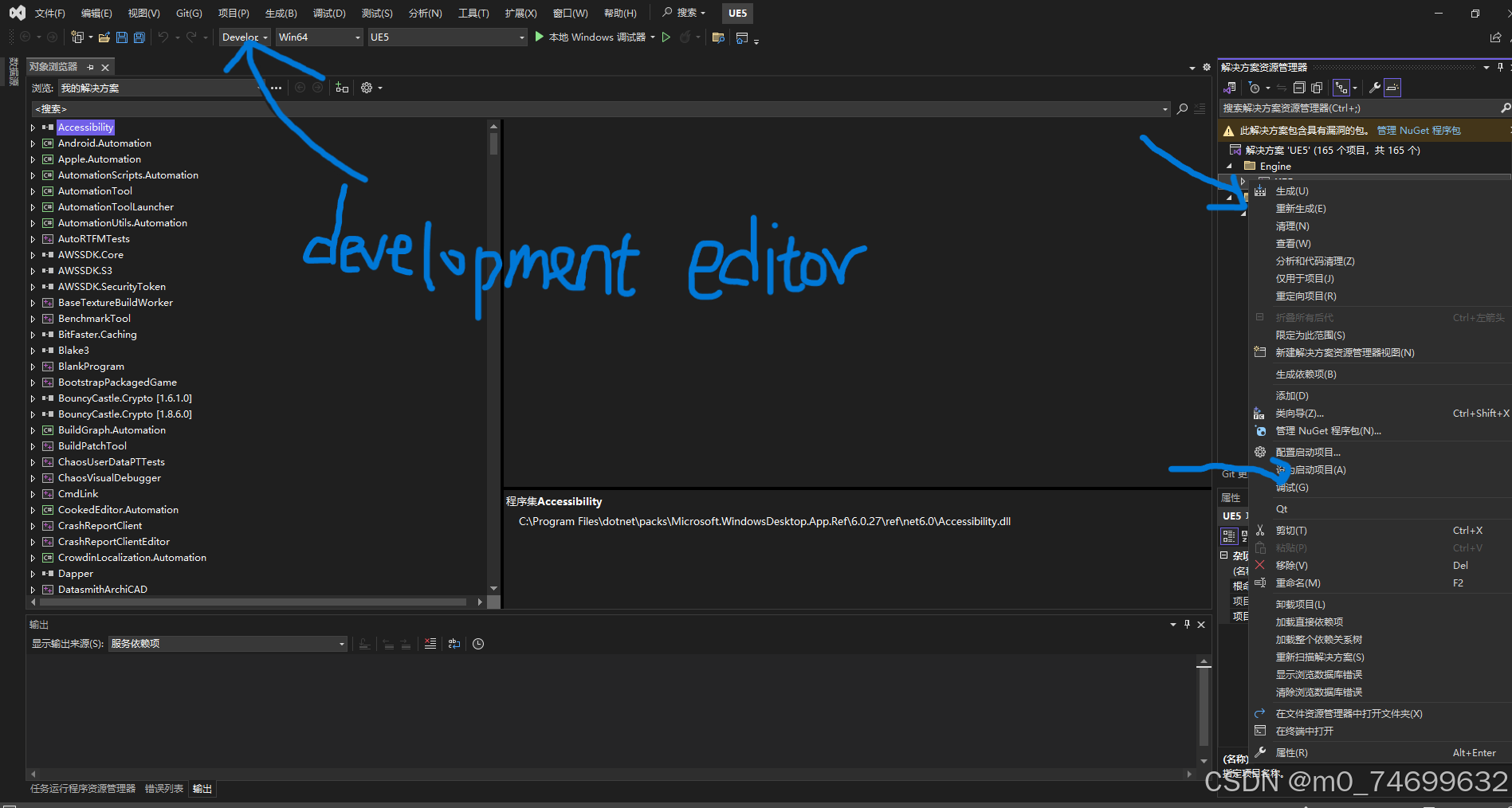This screenshot has height=808, width=1512.
Task: Toggle Track Active Item in Solution Explorer
Action: 1341,88
